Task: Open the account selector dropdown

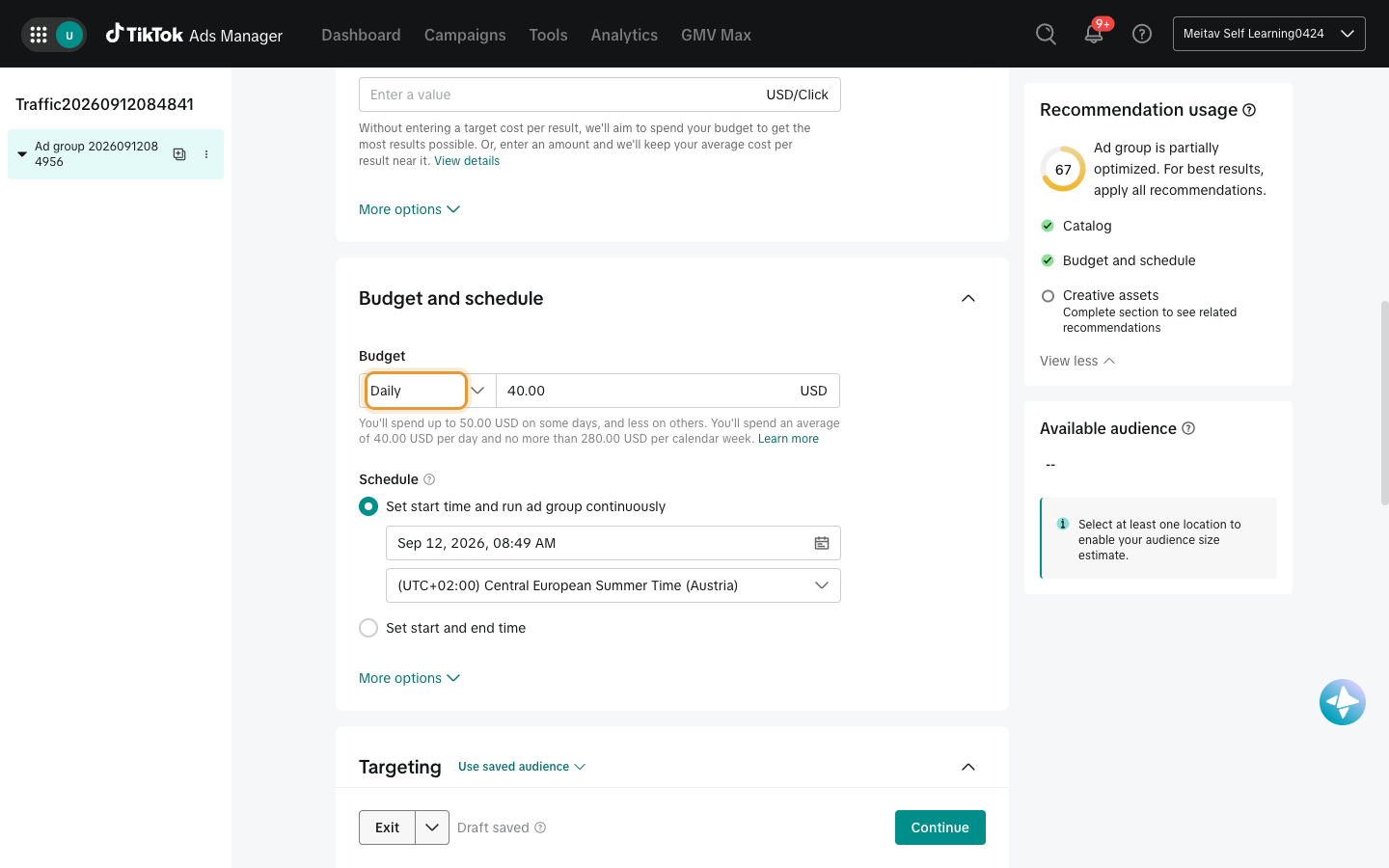Action: (1269, 34)
